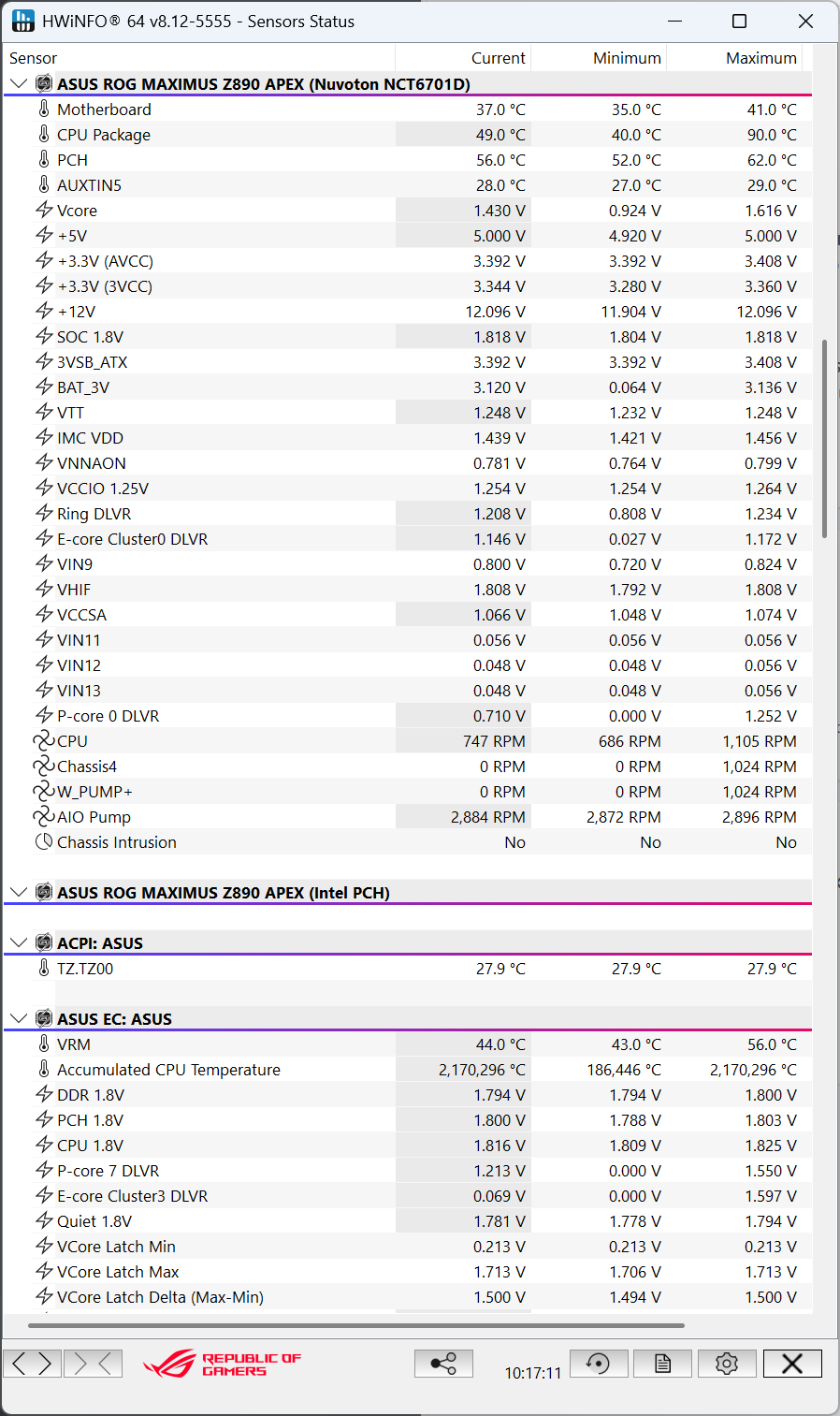Click the Chassis Intrusion clock icon
840x1416 pixels.
44,842
